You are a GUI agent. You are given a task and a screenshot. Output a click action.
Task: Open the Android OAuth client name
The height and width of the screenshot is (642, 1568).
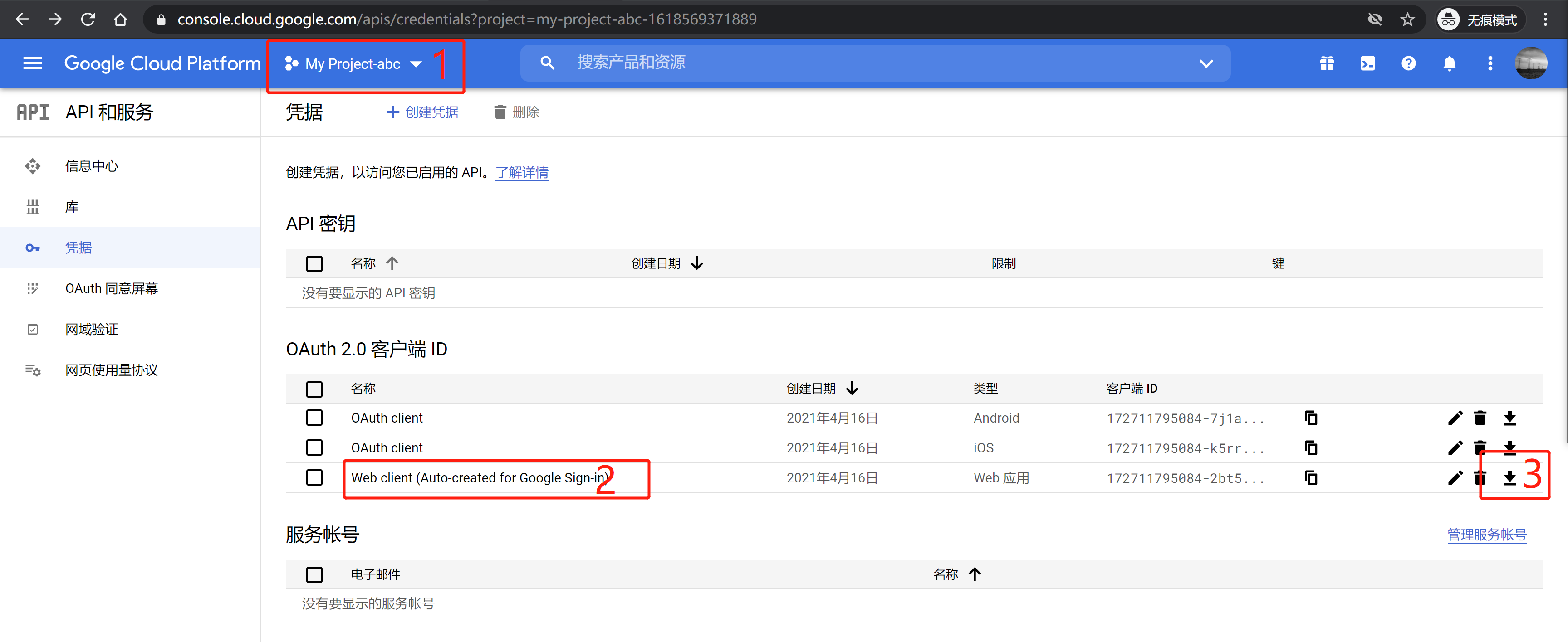387,418
